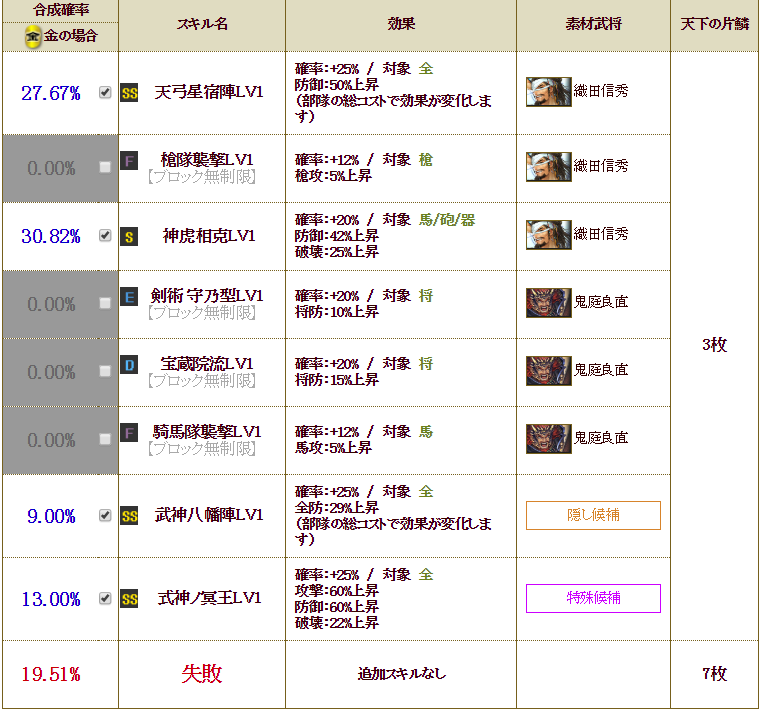763x709 pixels.
Task: Click the 追加スキルなし text
Action: [x=401, y=674]
